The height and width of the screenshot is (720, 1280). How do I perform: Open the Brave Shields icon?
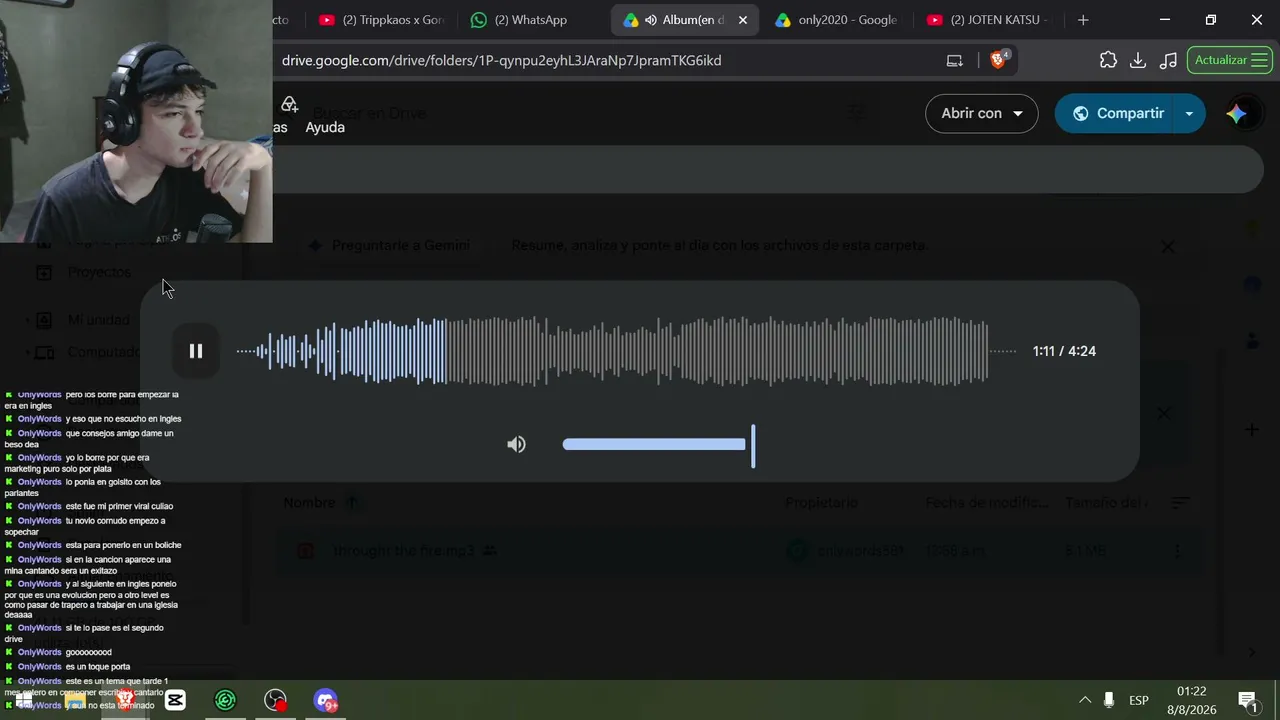(998, 60)
